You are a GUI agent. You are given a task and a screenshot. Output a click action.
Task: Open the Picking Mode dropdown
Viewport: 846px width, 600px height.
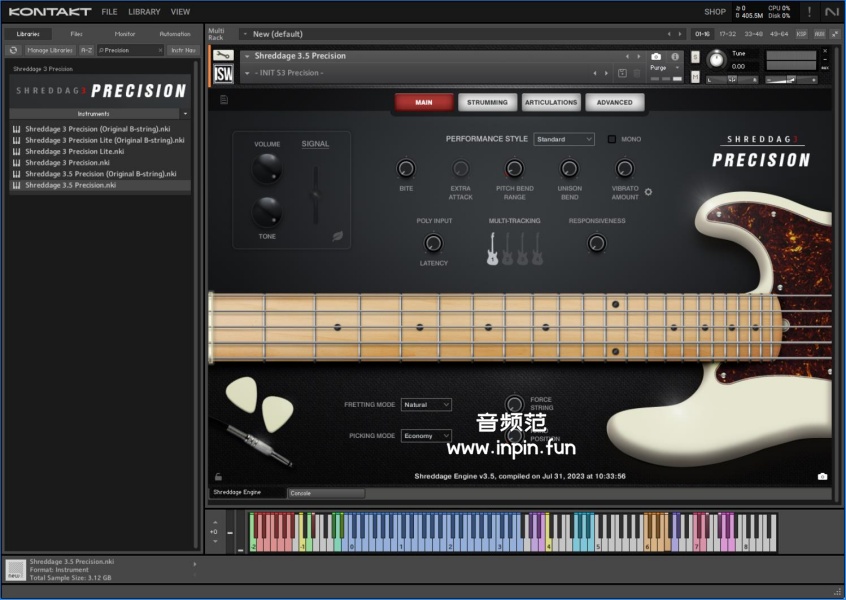tap(426, 436)
